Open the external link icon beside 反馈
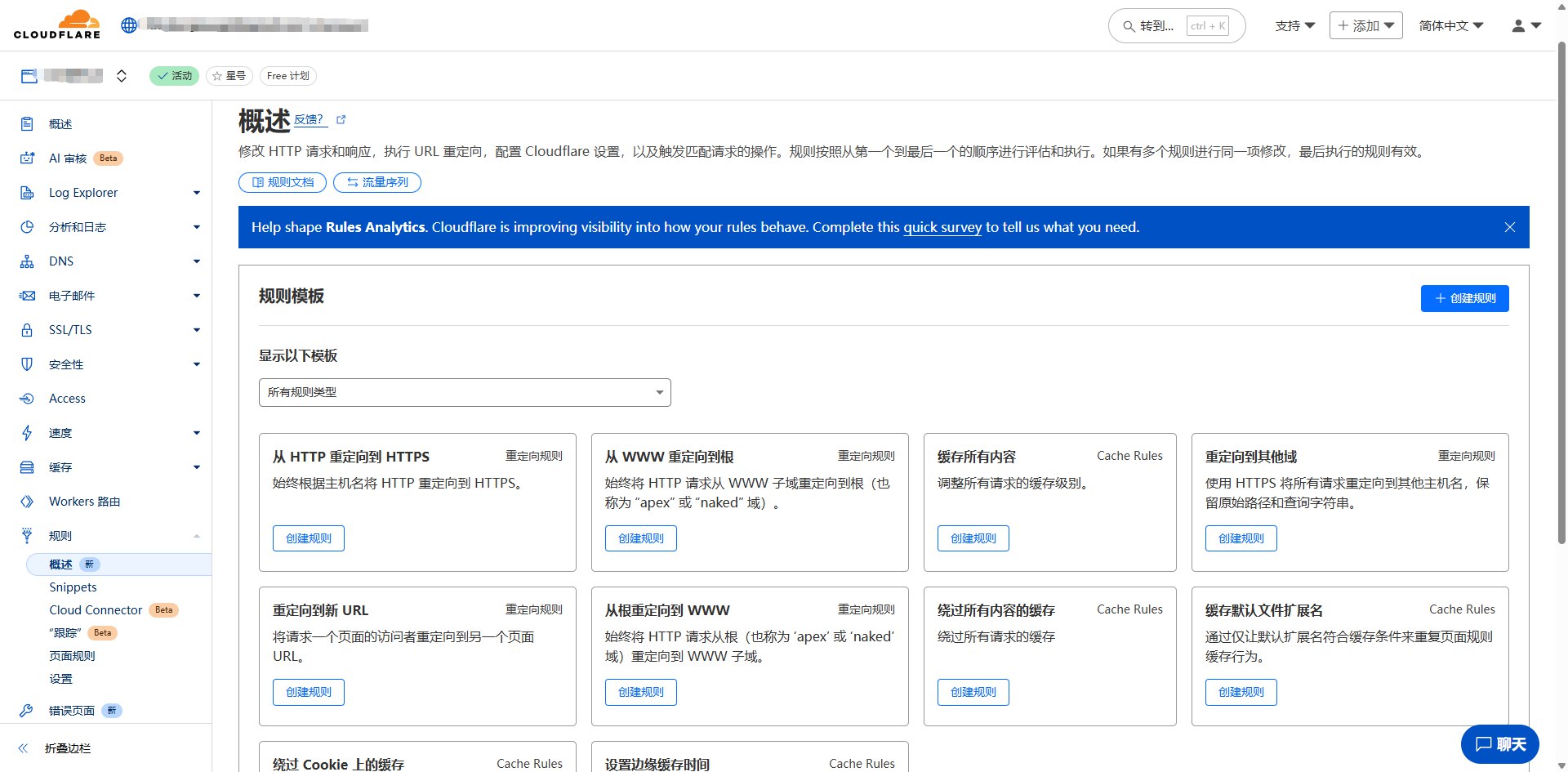 tap(341, 119)
